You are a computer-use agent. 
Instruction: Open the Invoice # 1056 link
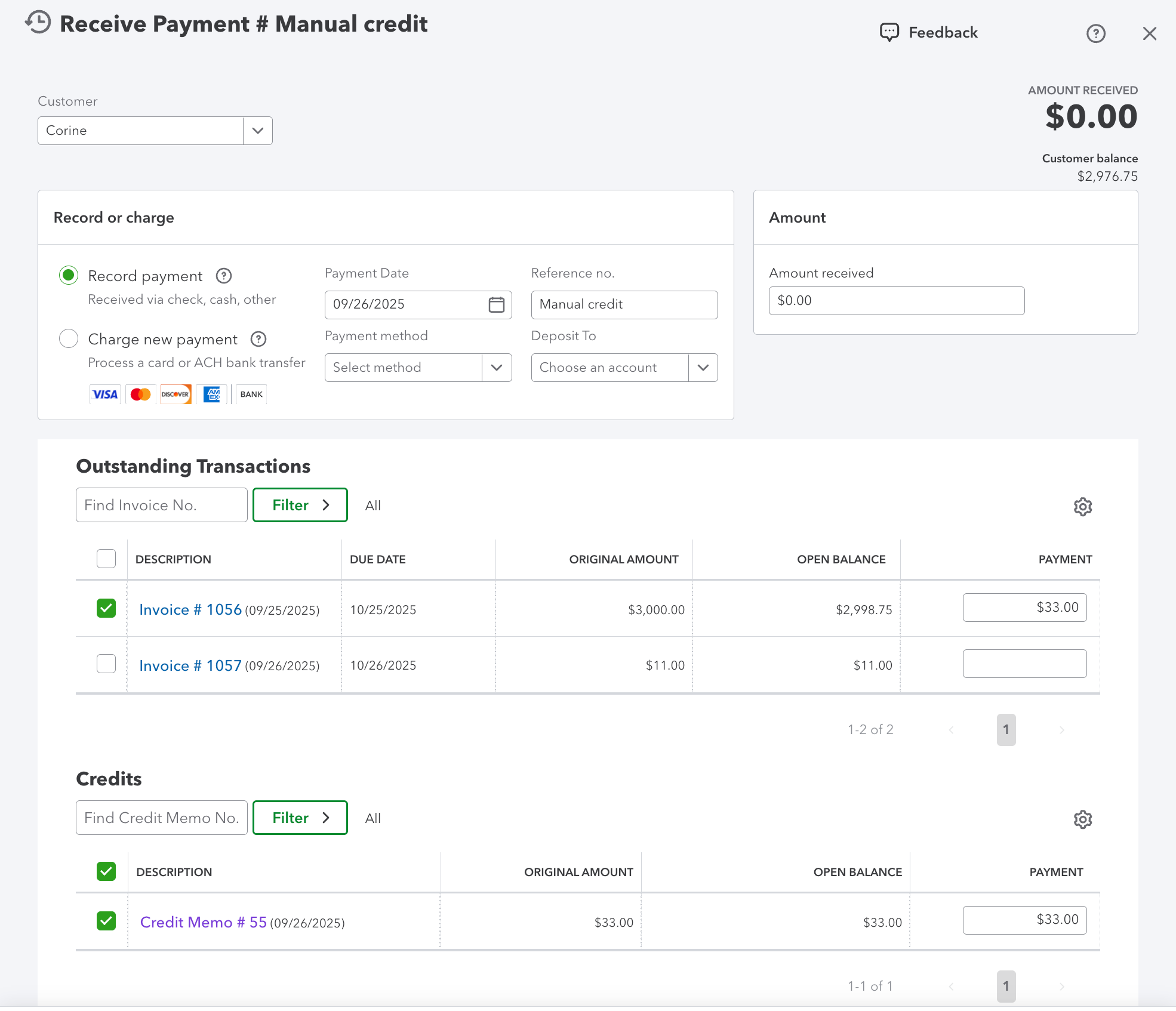[190, 609]
